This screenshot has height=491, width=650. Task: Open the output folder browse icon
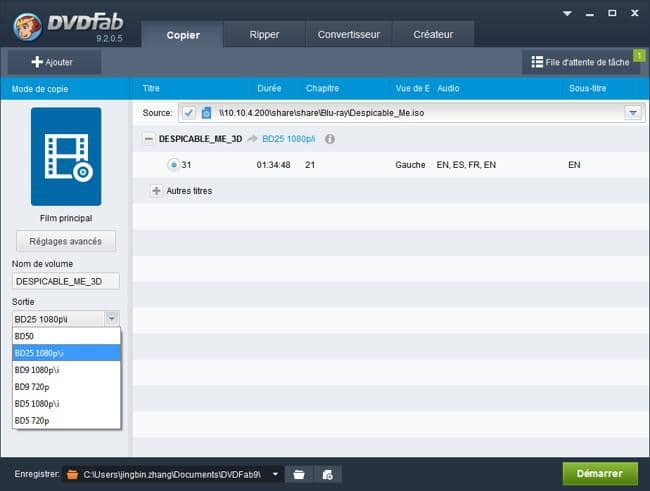[299, 474]
